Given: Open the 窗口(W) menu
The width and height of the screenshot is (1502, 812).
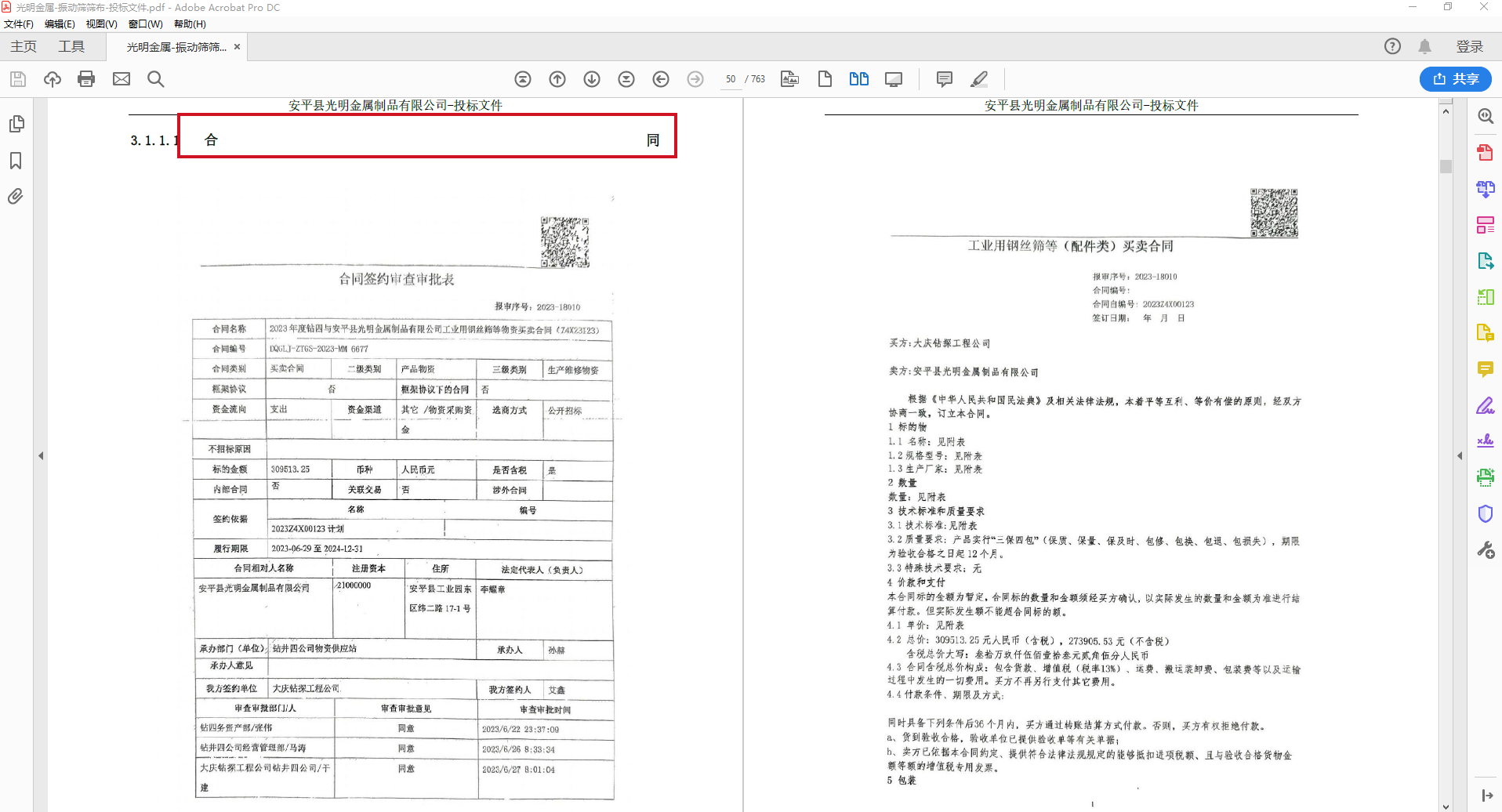Looking at the screenshot, I should 146,24.
